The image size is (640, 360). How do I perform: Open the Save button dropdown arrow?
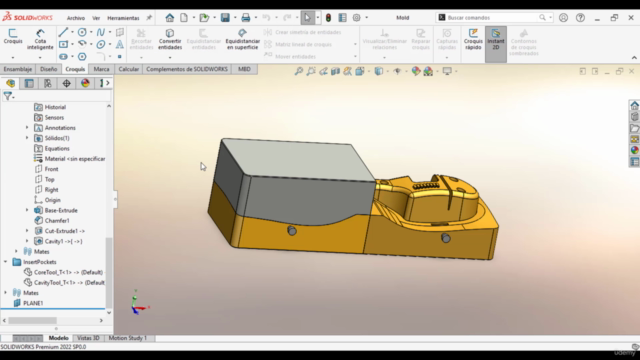click(235, 18)
